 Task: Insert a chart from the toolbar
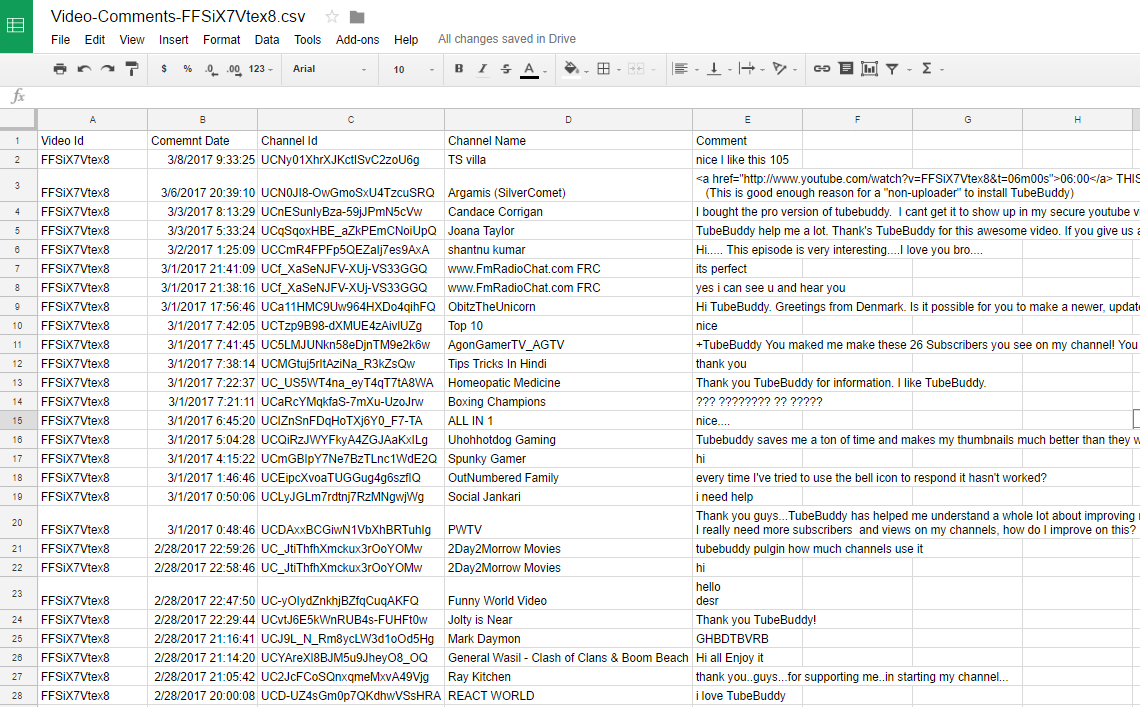click(869, 69)
